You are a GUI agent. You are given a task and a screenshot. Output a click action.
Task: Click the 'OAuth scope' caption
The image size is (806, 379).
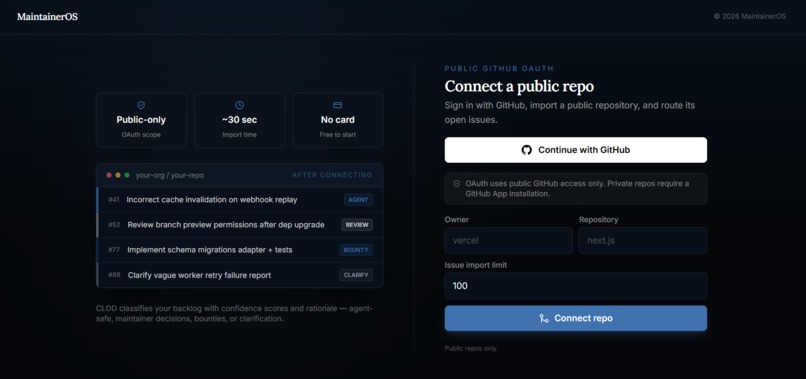[x=141, y=135]
